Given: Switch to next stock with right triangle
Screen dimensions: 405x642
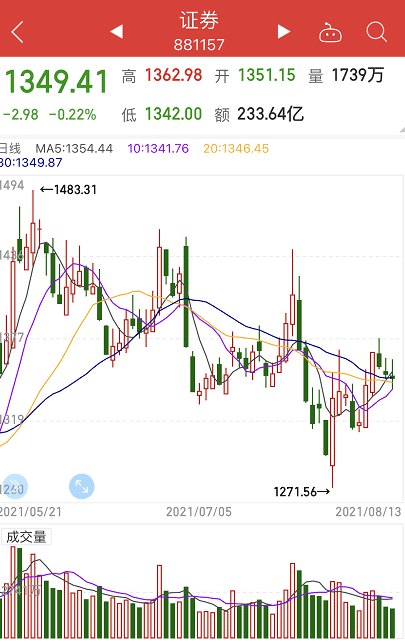Looking at the screenshot, I should coord(284,32).
